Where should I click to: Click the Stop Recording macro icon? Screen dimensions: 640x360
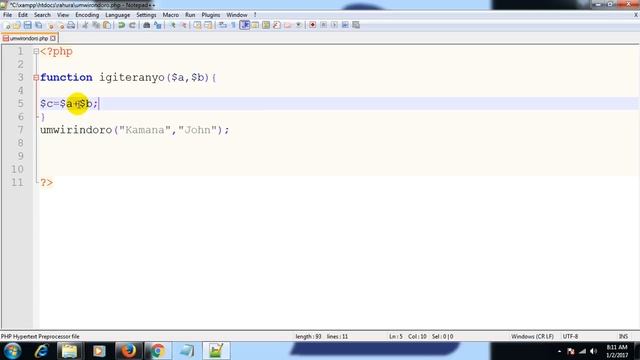323,25
